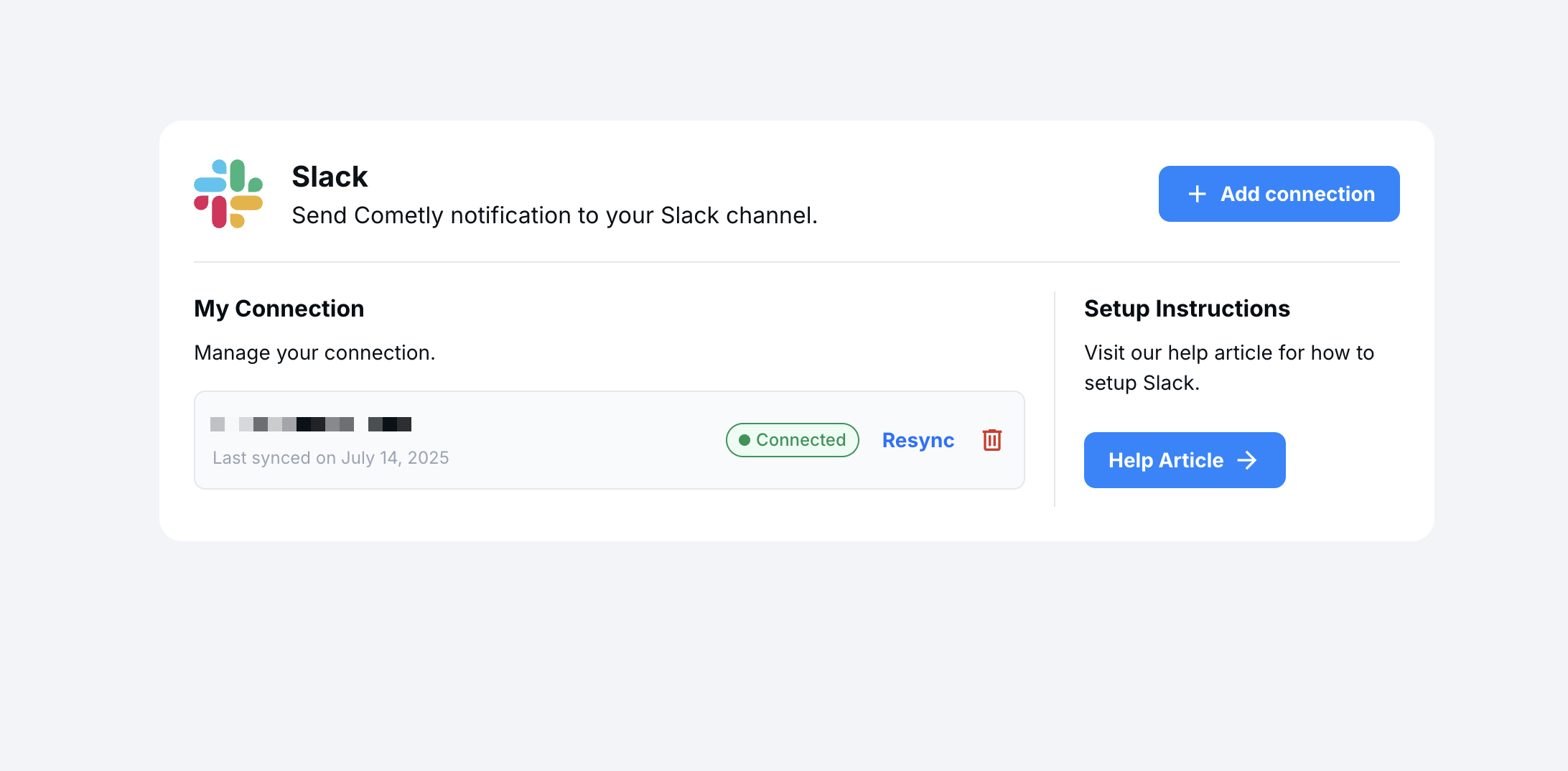Screen dimensions: 1568x771
Task: Click "Visit our help article" paragraph
Action: point(1229,368)
